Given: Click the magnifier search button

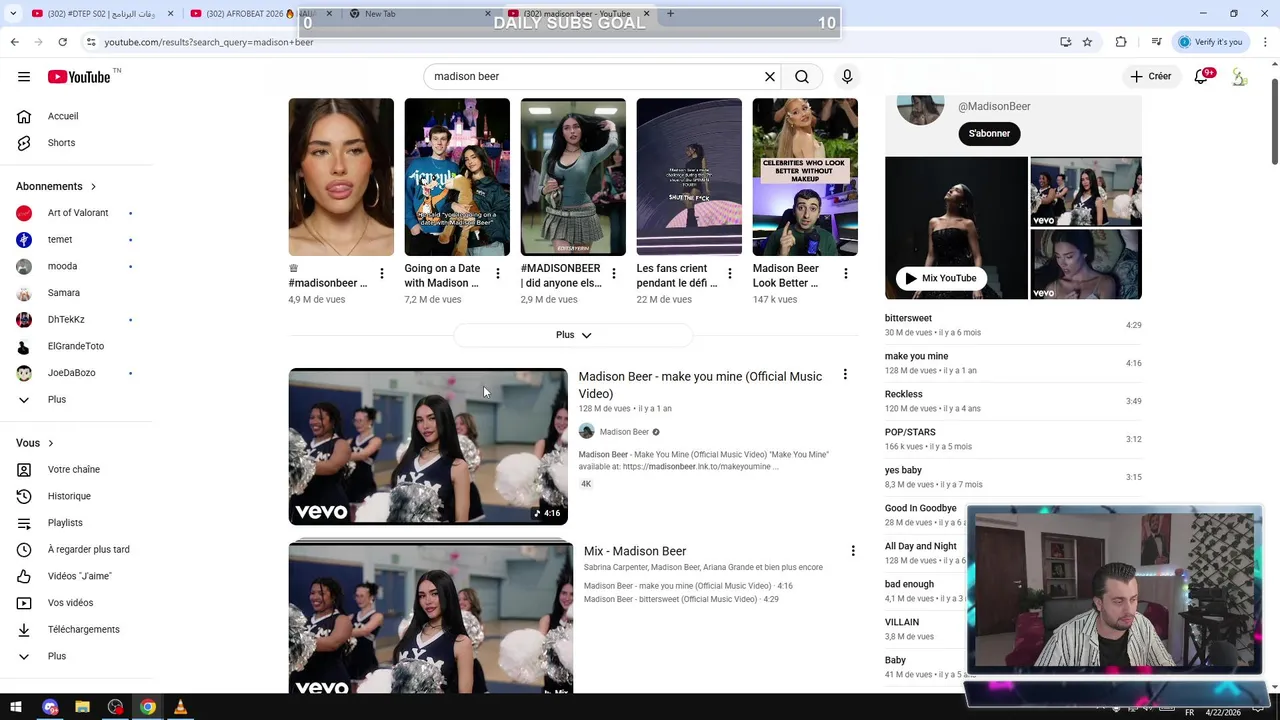Looking at the screenshot, I should (802, 77).
